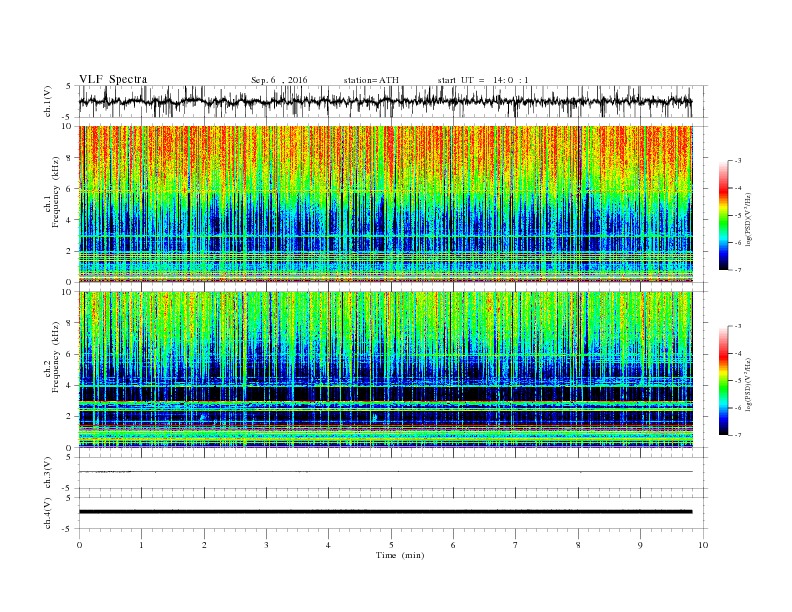Click the color bar beside ch.2 spectrogram
Image resolution: width=792 pixels, height=612 pixels.
pyautogui.click(x=724, y=380)
